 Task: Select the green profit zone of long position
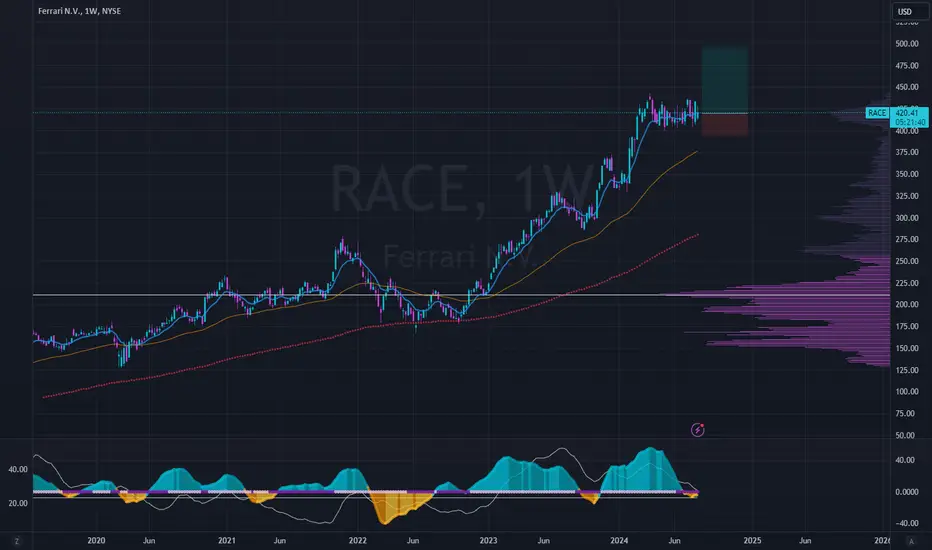725,80
